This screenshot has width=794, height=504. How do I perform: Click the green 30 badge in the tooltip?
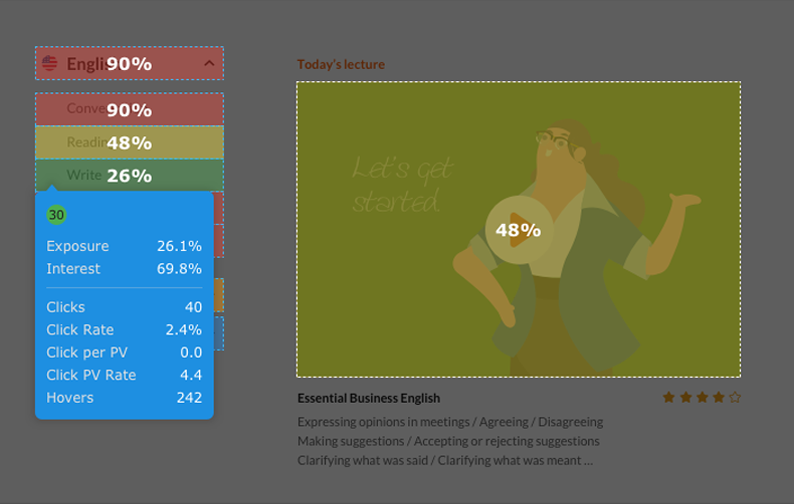pos(56,215)
